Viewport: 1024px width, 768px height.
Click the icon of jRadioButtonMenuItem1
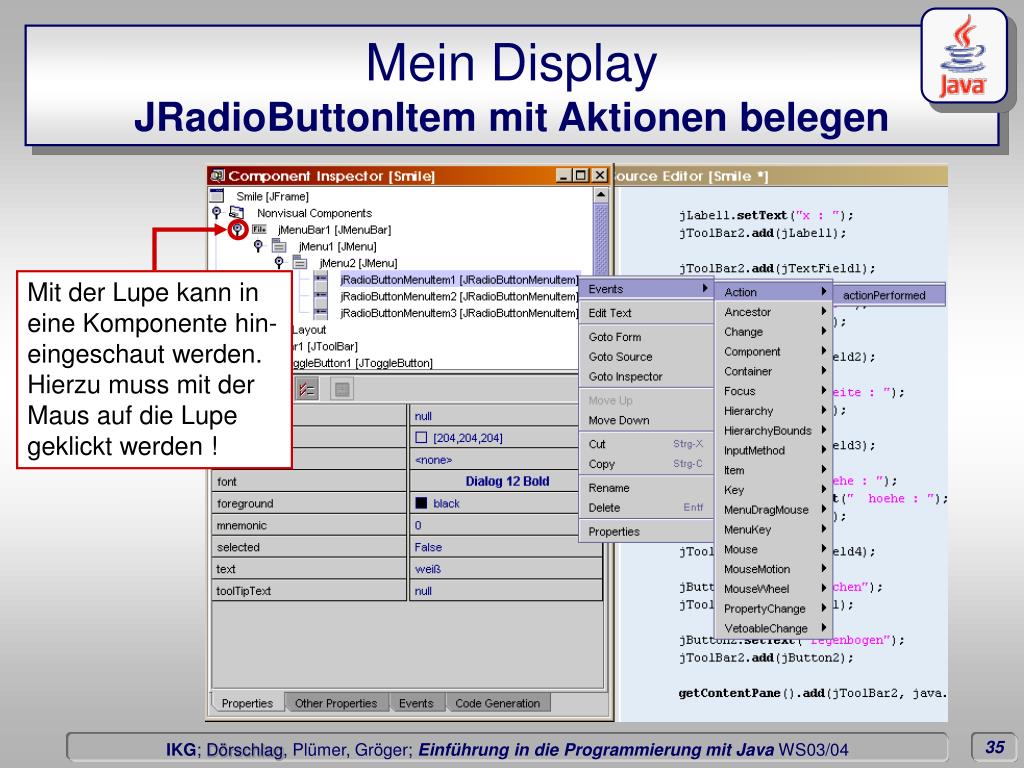321,280
